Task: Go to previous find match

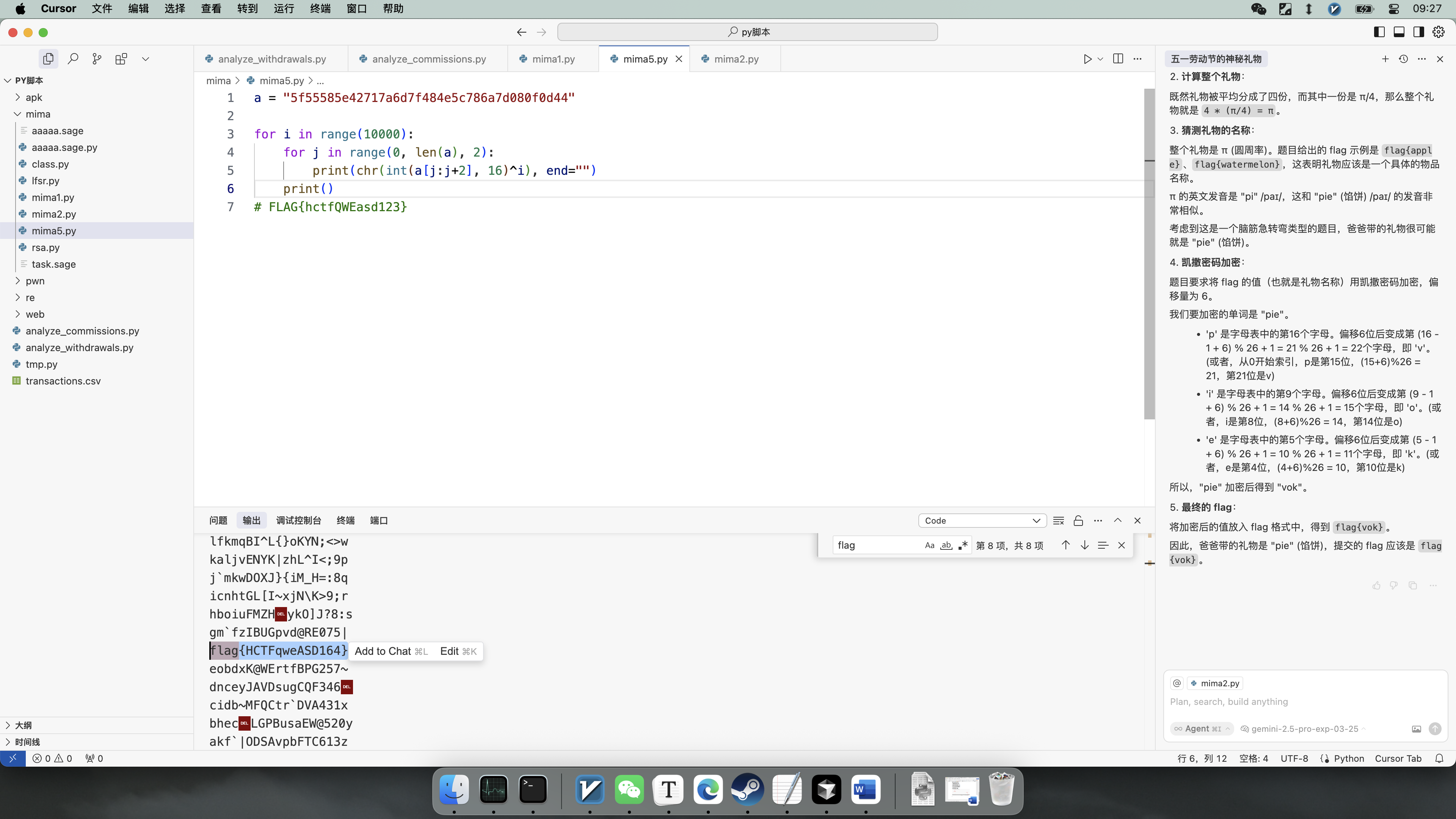Action: 1065,546
